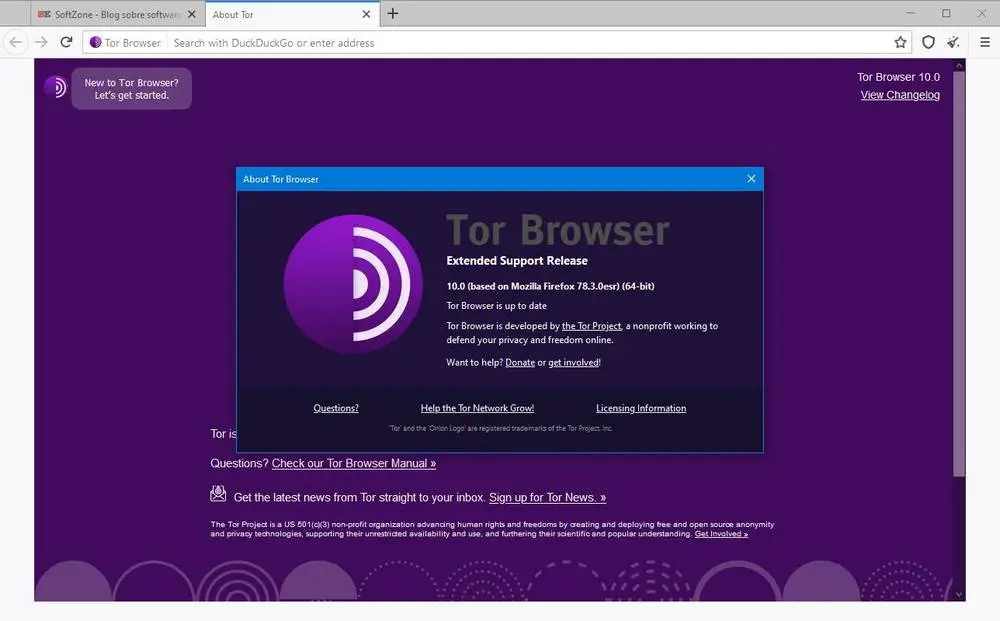The width and height of the screenshot is (1000, 621).
Task: Close the About Tor tab
Action: click(366, 14)
